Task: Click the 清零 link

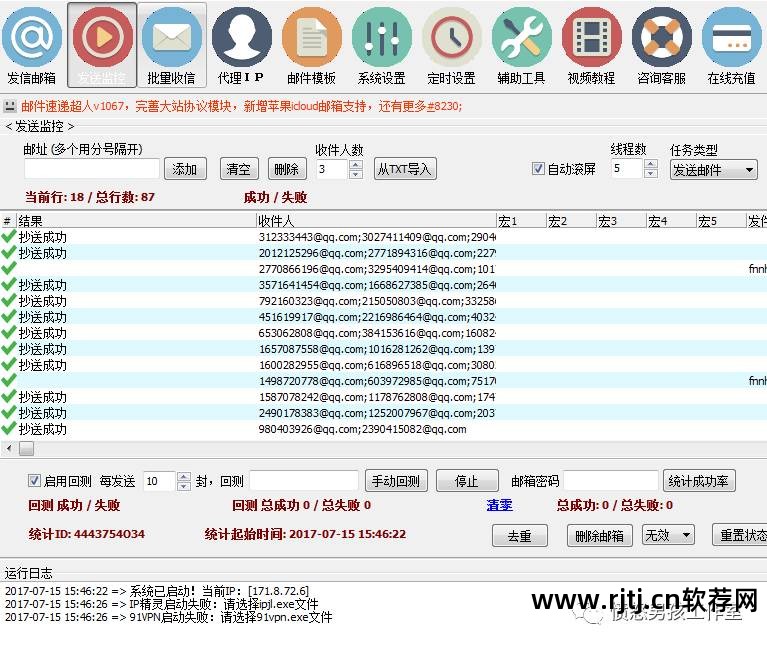Action: 499,505
